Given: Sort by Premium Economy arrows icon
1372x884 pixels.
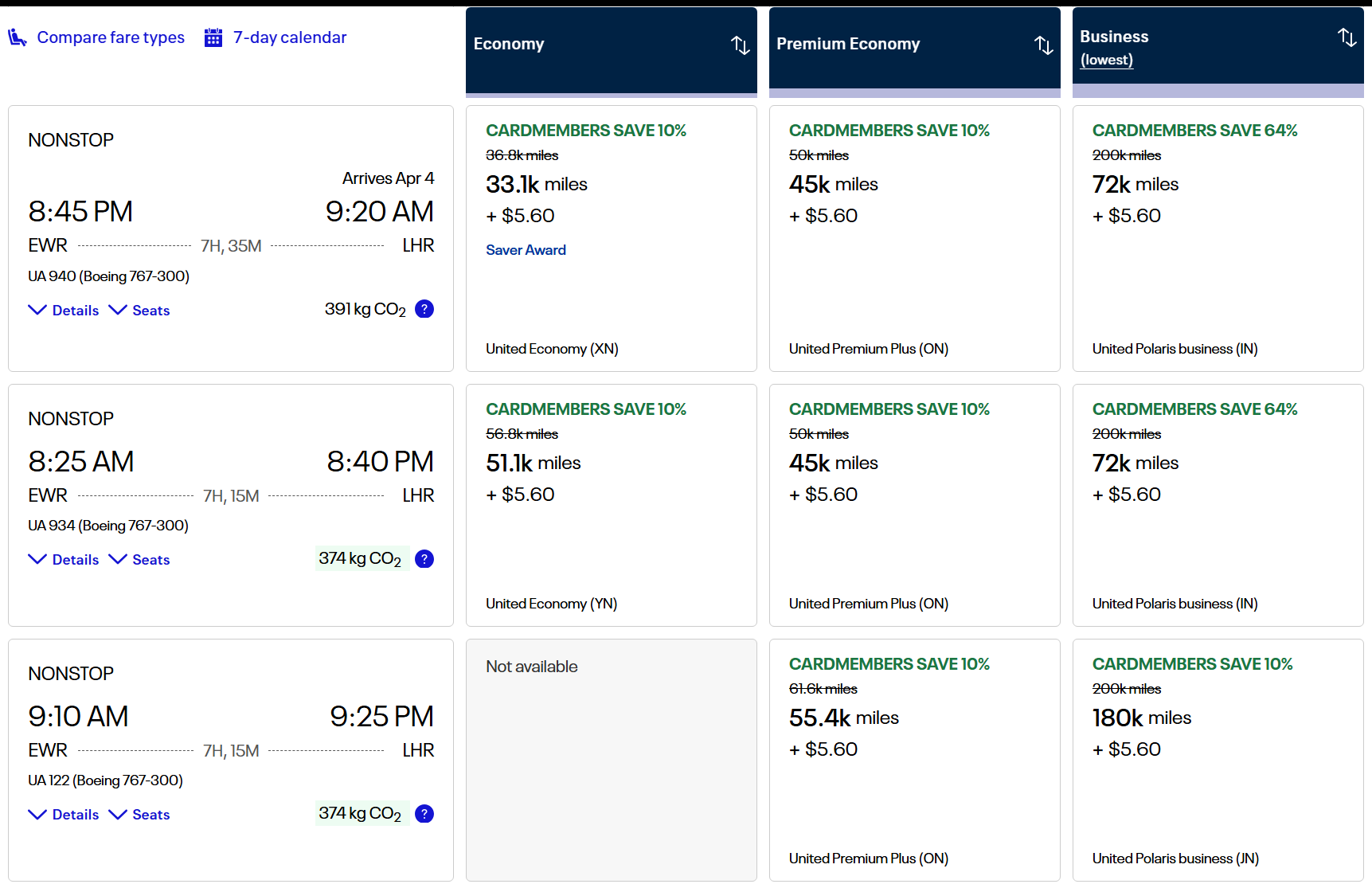Looking at the screenshot, I should [x=1043, y=45].
